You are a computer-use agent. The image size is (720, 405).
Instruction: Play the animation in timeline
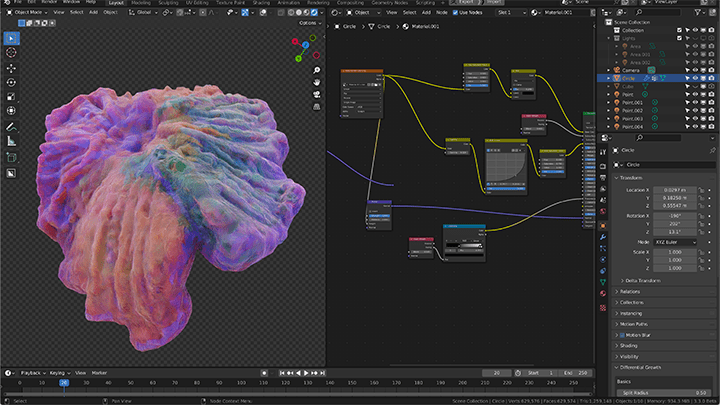pyautogui.click(x=306, y=373)
